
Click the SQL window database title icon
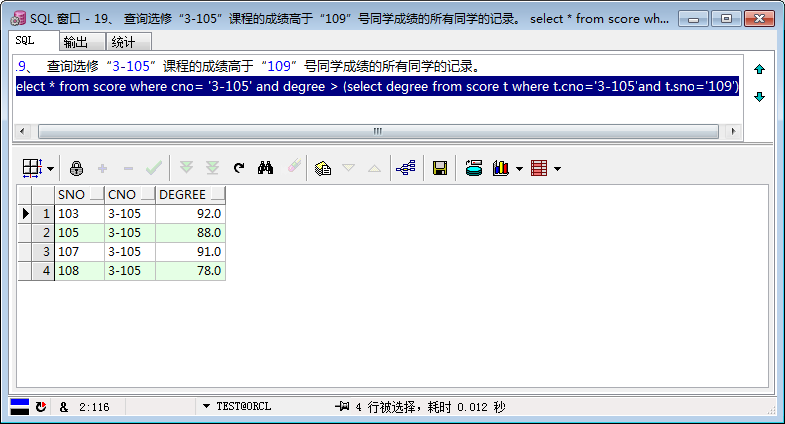tap(18, 19)
